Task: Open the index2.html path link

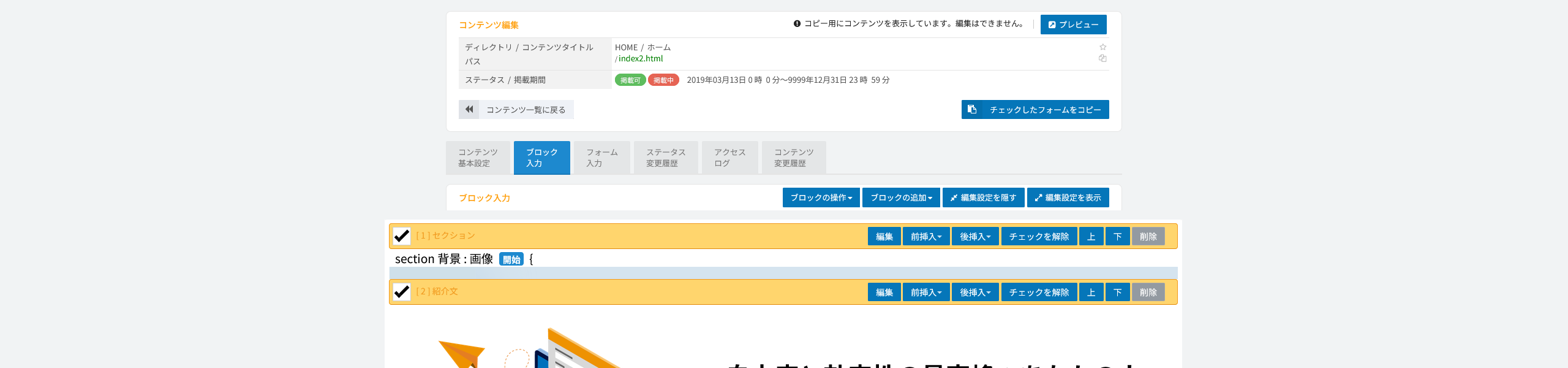Action: [640, 59]
